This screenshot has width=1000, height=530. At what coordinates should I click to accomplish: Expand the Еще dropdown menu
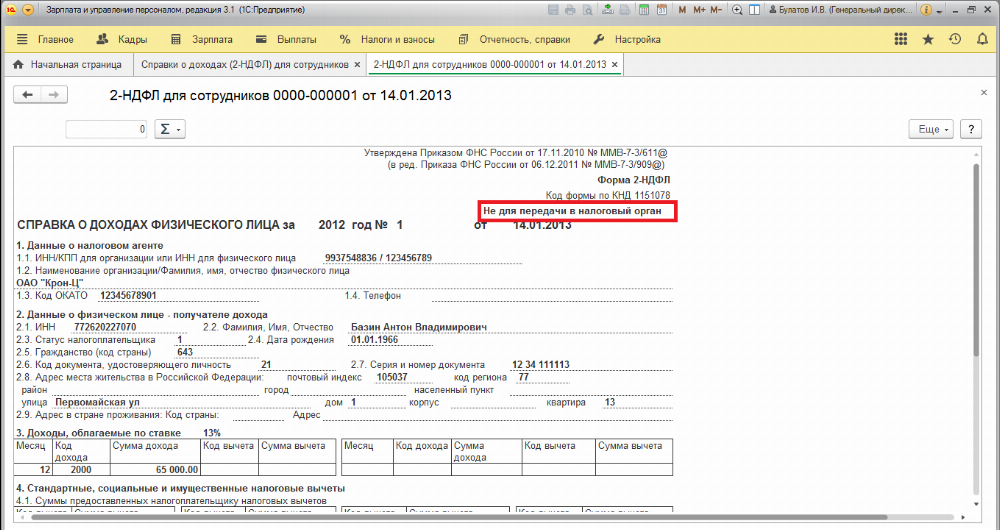click(x=931, y=129)
